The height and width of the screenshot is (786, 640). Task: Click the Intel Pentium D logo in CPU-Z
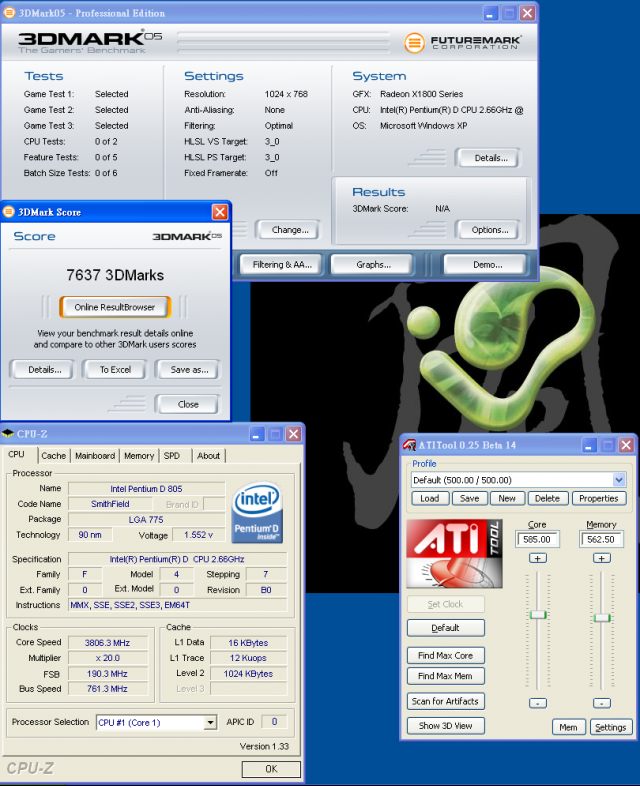258,513
